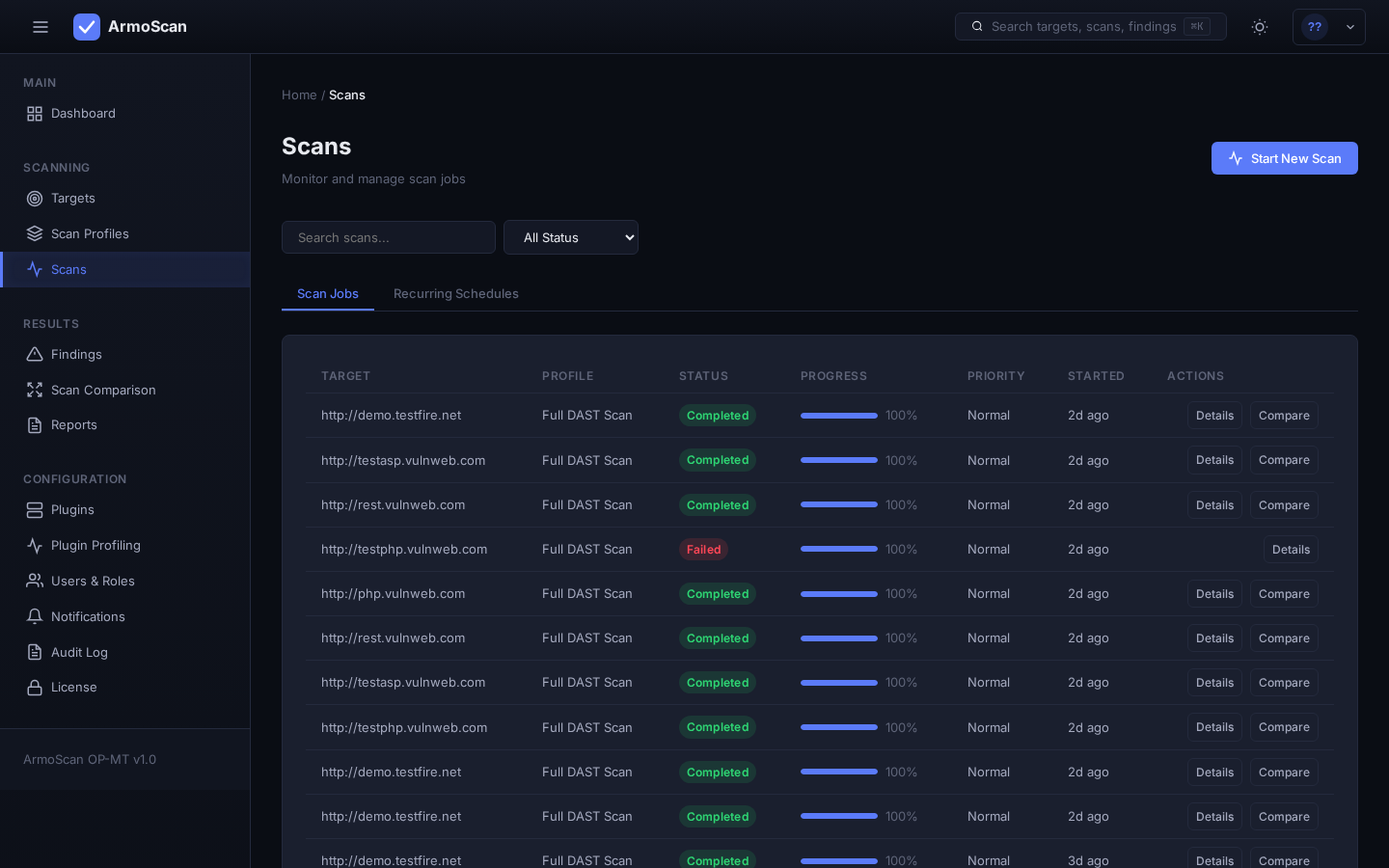Screen dimensions: 1389x868
Task: Click the ArmoScan checkmark logo
Action: click(87, 27)
